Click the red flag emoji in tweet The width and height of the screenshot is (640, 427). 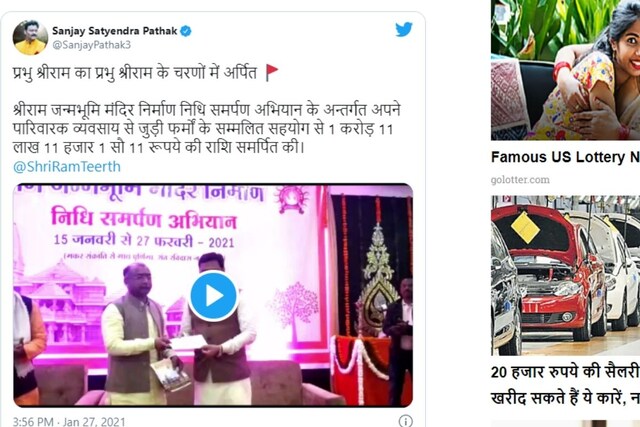(x=271, y=73)
